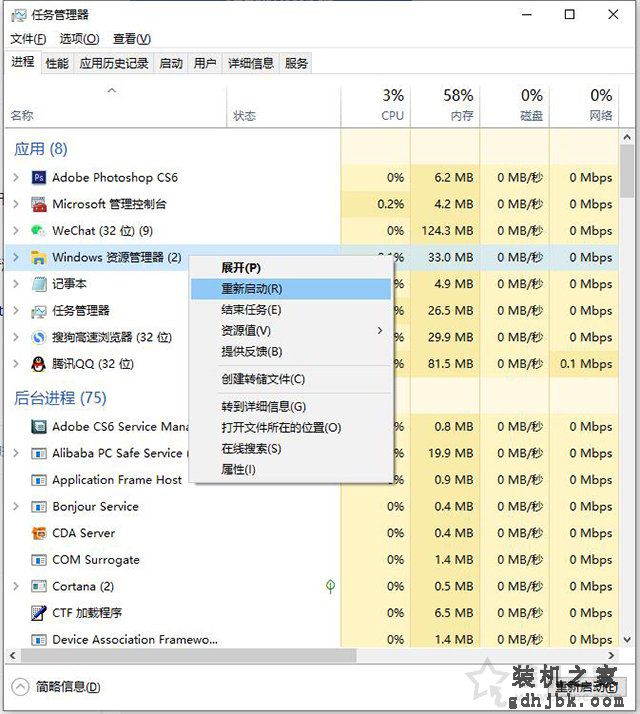Expand the Bonjour Service row
Image resolution: width=640 pixels, height=714 pixels.
[16, 506]
